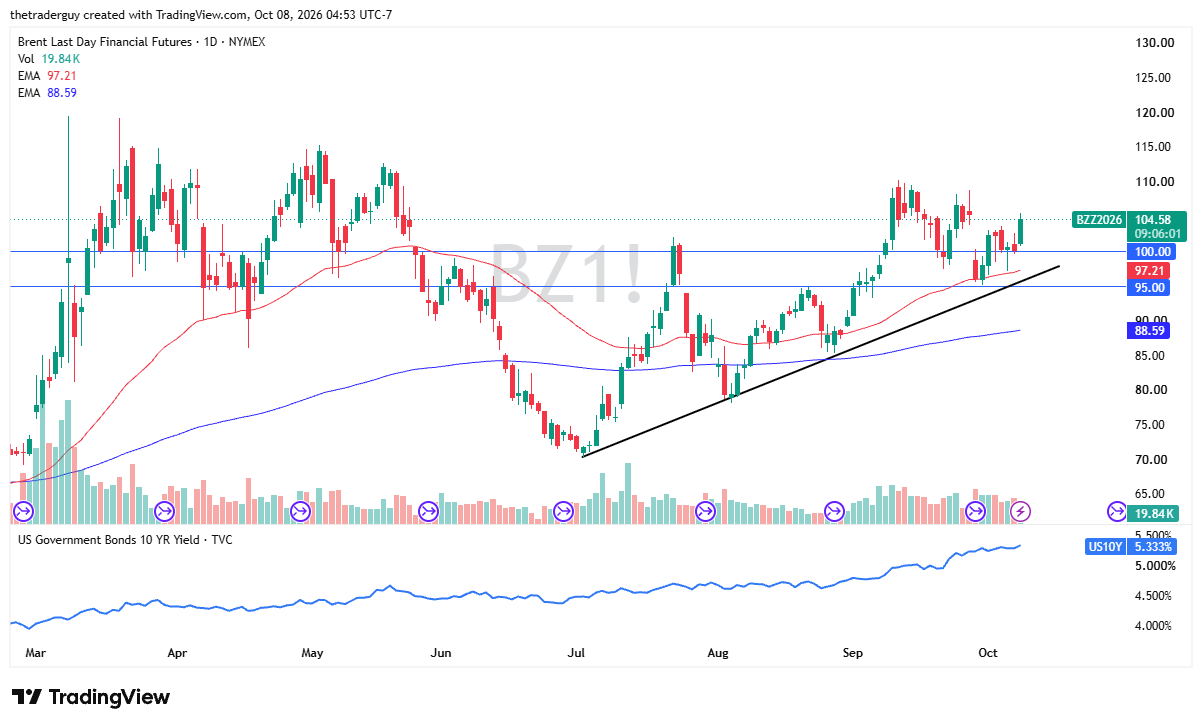The image size is (1202, 727).
Task: Click the TradingView logo at the bottom
Action: (x=91, y=697)
